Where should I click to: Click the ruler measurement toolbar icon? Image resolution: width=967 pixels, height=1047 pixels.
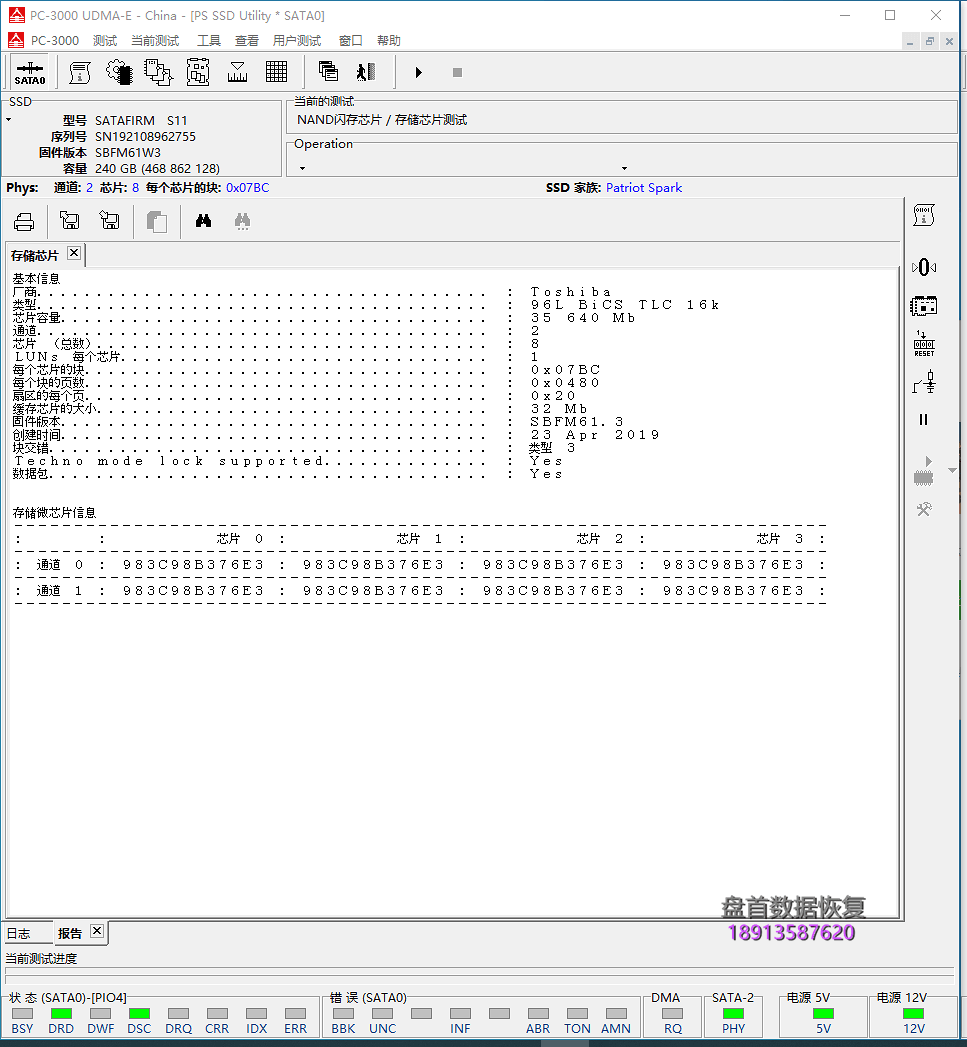[x=237, y=72]
